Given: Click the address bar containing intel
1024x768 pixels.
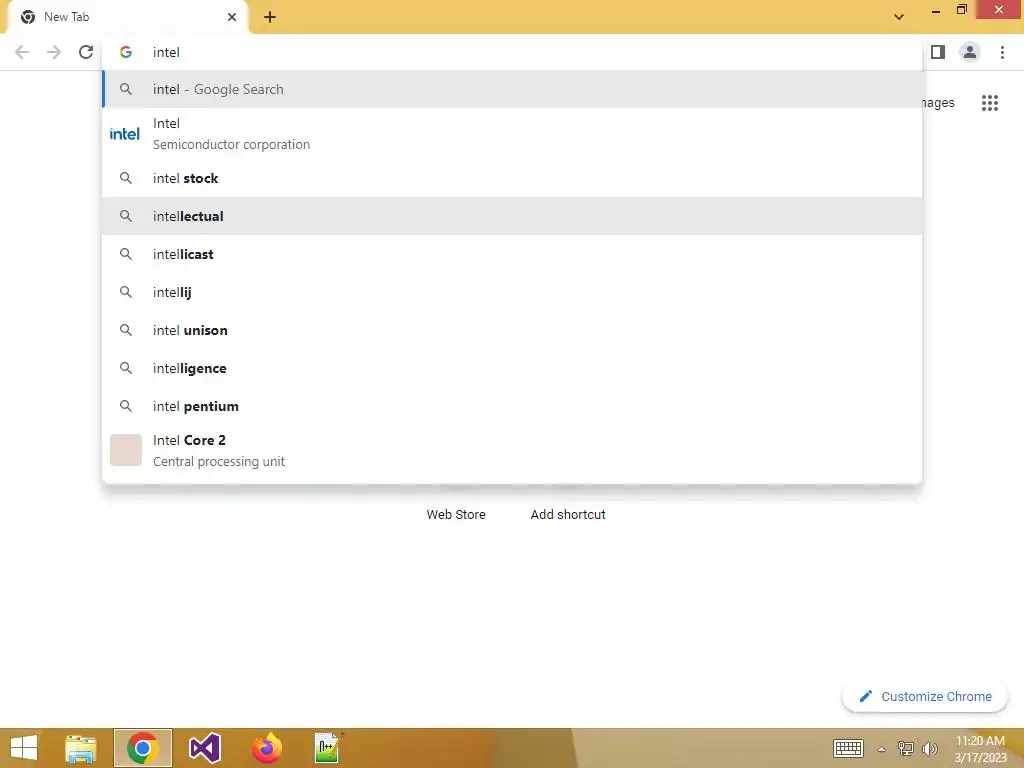Looking at the screenshot, I should click(512, 52).
